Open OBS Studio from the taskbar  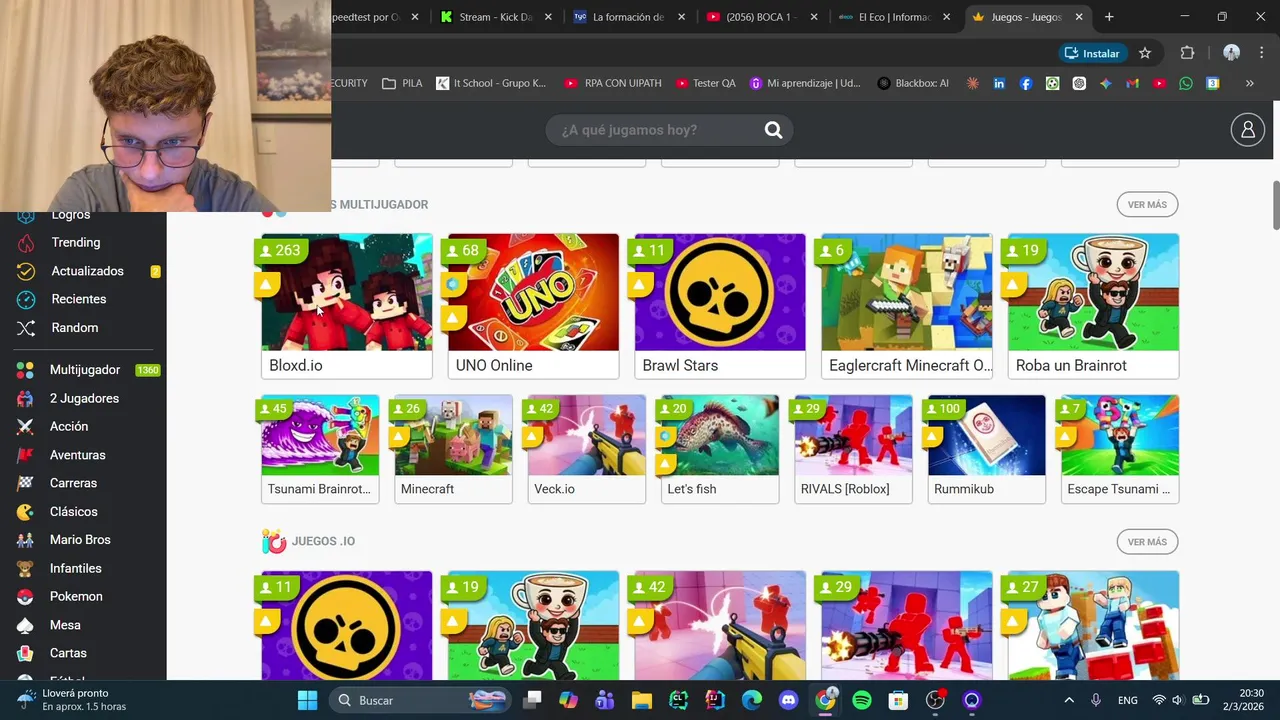point(935,700)
